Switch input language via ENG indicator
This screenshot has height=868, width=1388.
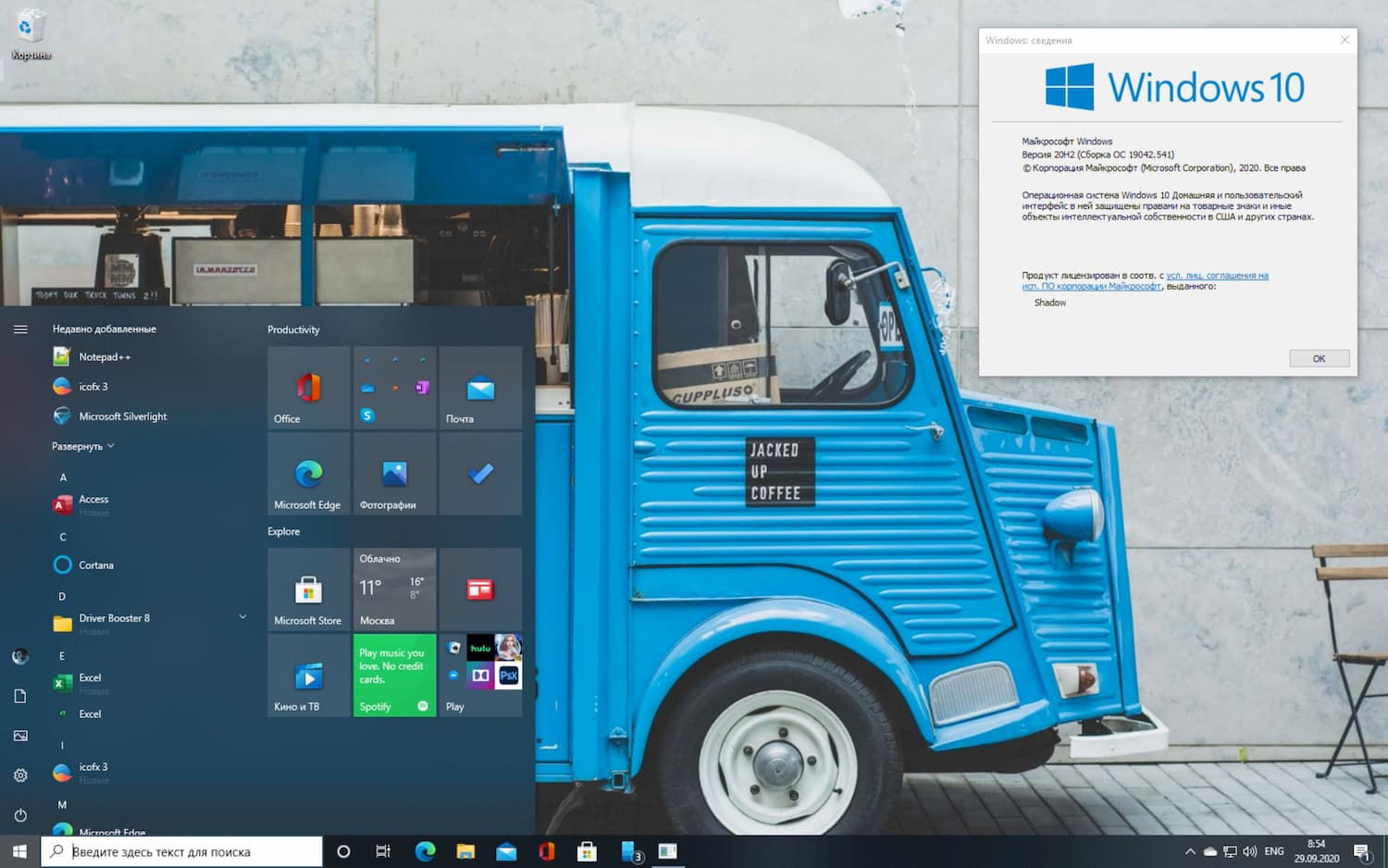click(1274, 851)
